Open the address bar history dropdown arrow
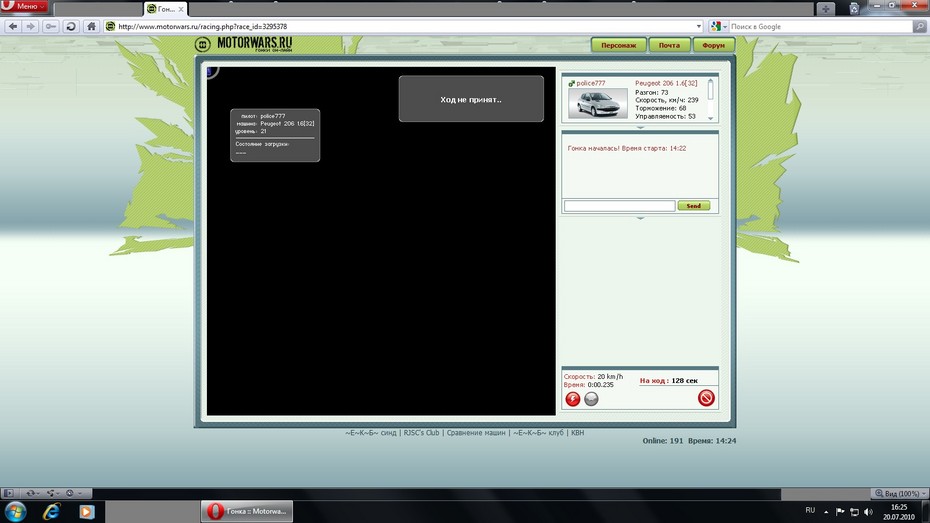Screen dimensions: 930x523 click(699, 26)
